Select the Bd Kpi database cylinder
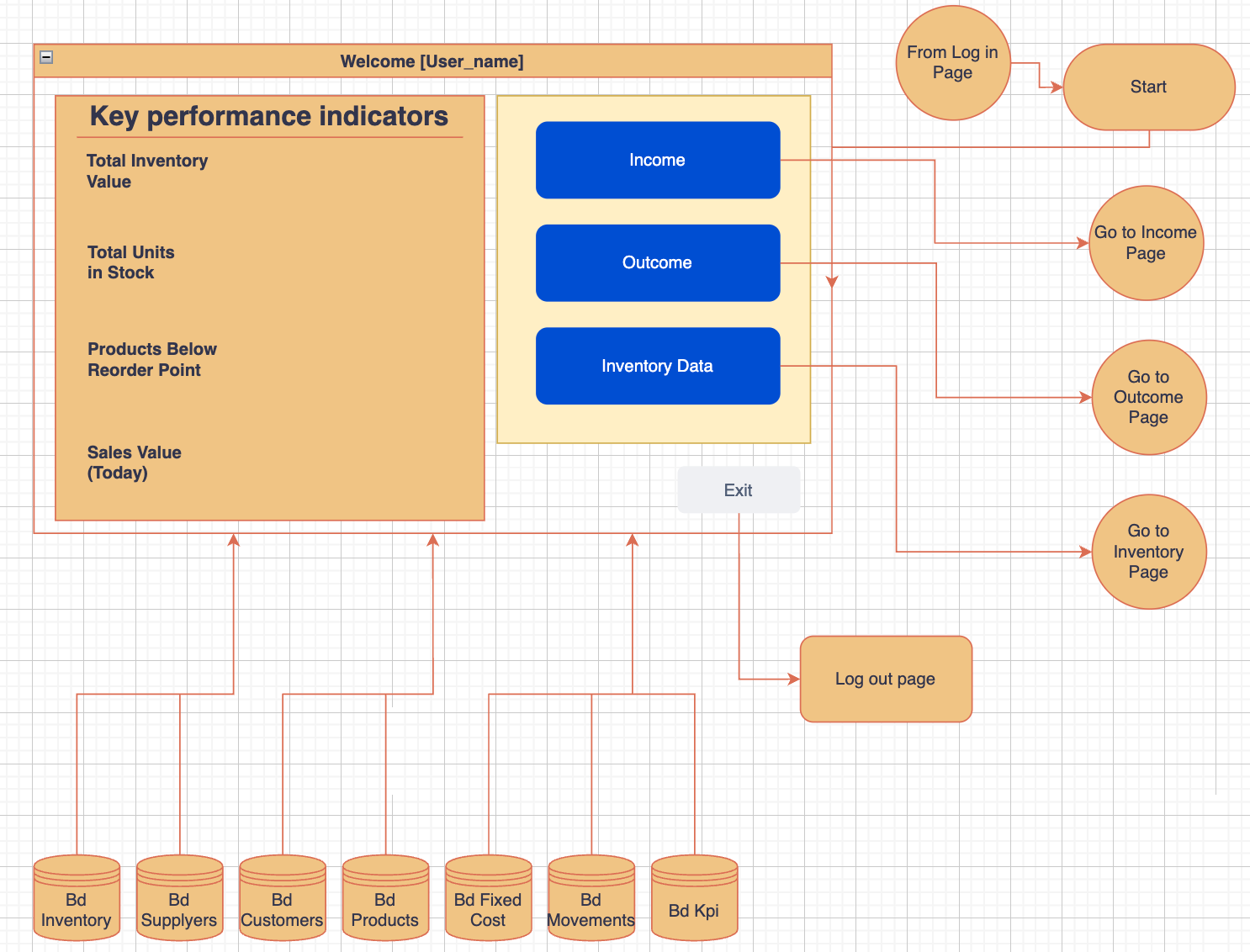 (694, 898)
